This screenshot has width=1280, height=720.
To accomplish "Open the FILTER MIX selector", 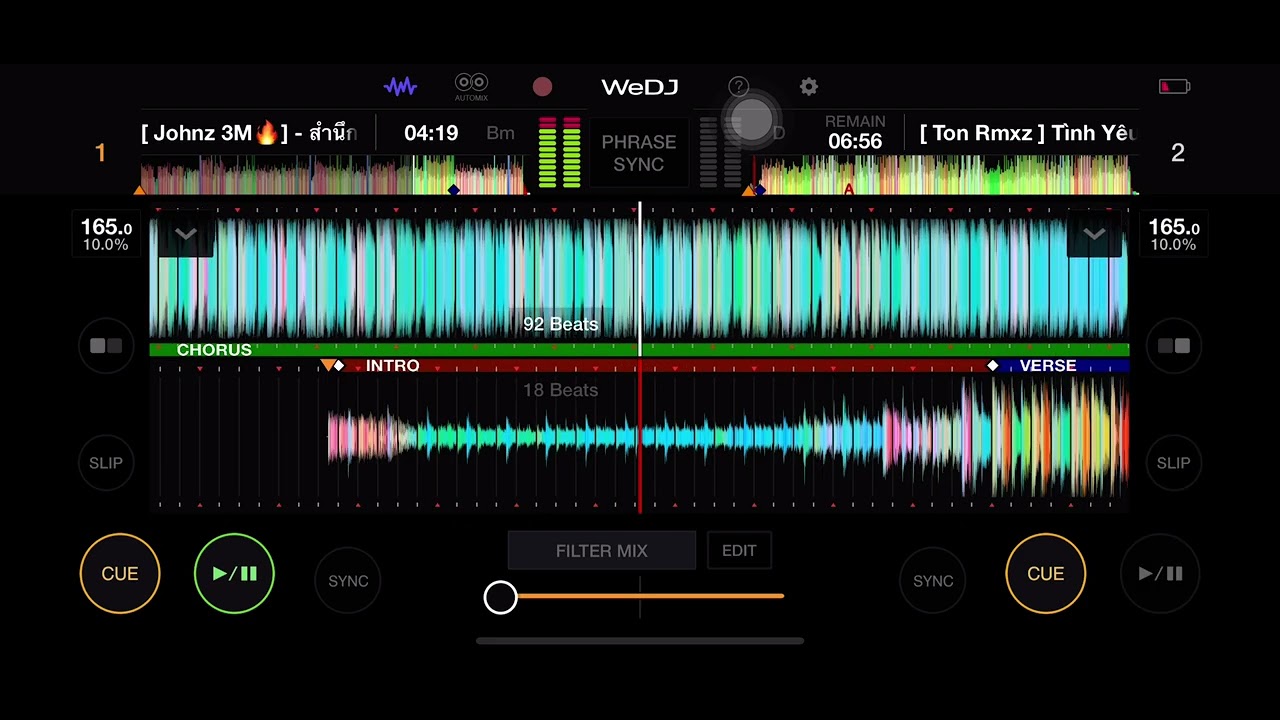I will (x=602, y=551).
